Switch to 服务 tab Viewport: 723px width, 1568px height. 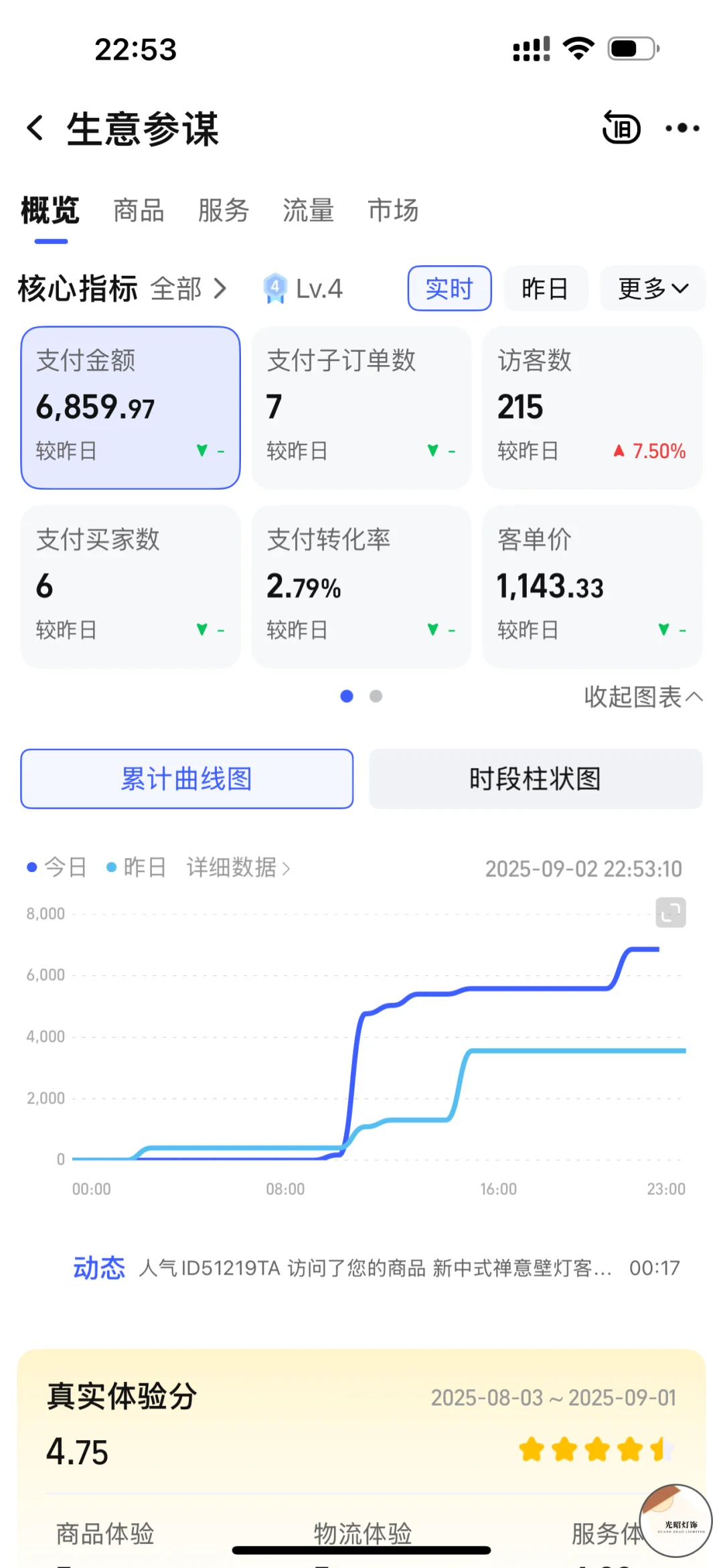[x=224, y=210]
